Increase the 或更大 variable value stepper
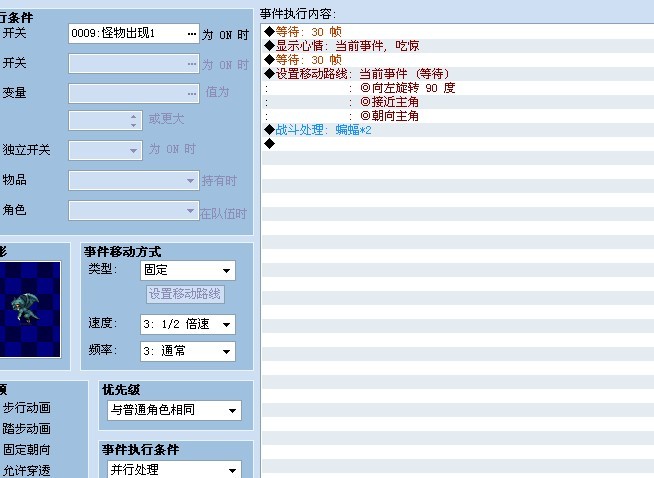654x478 pixels. pos(133,116)
